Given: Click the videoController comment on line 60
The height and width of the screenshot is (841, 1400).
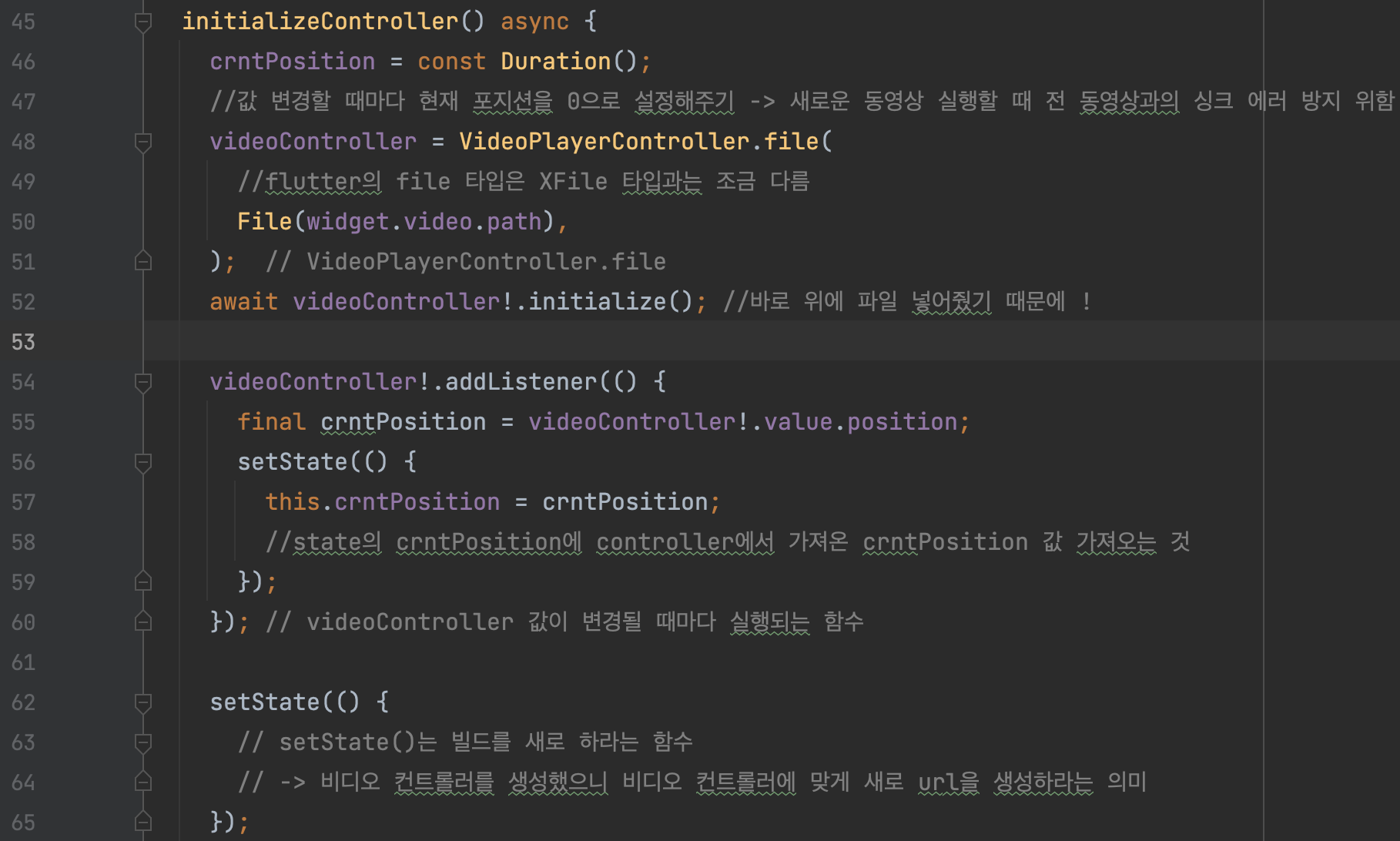Looking at the screenshot, I should click(x=564, y=622).
